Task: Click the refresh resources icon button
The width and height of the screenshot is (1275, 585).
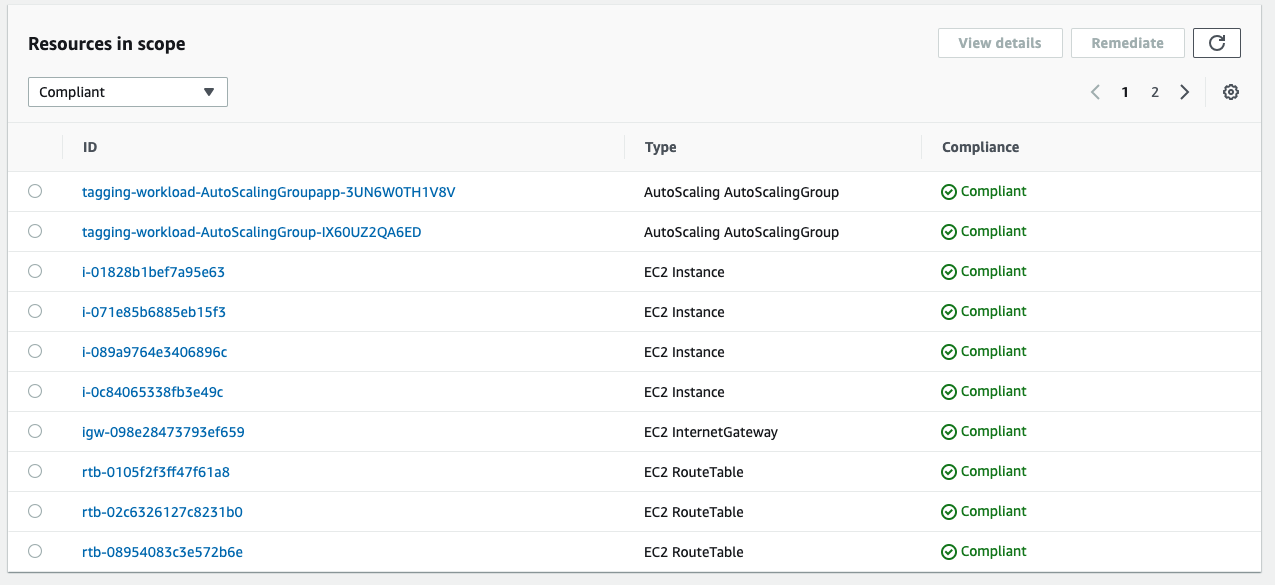Action: (x=1217, y=43)
